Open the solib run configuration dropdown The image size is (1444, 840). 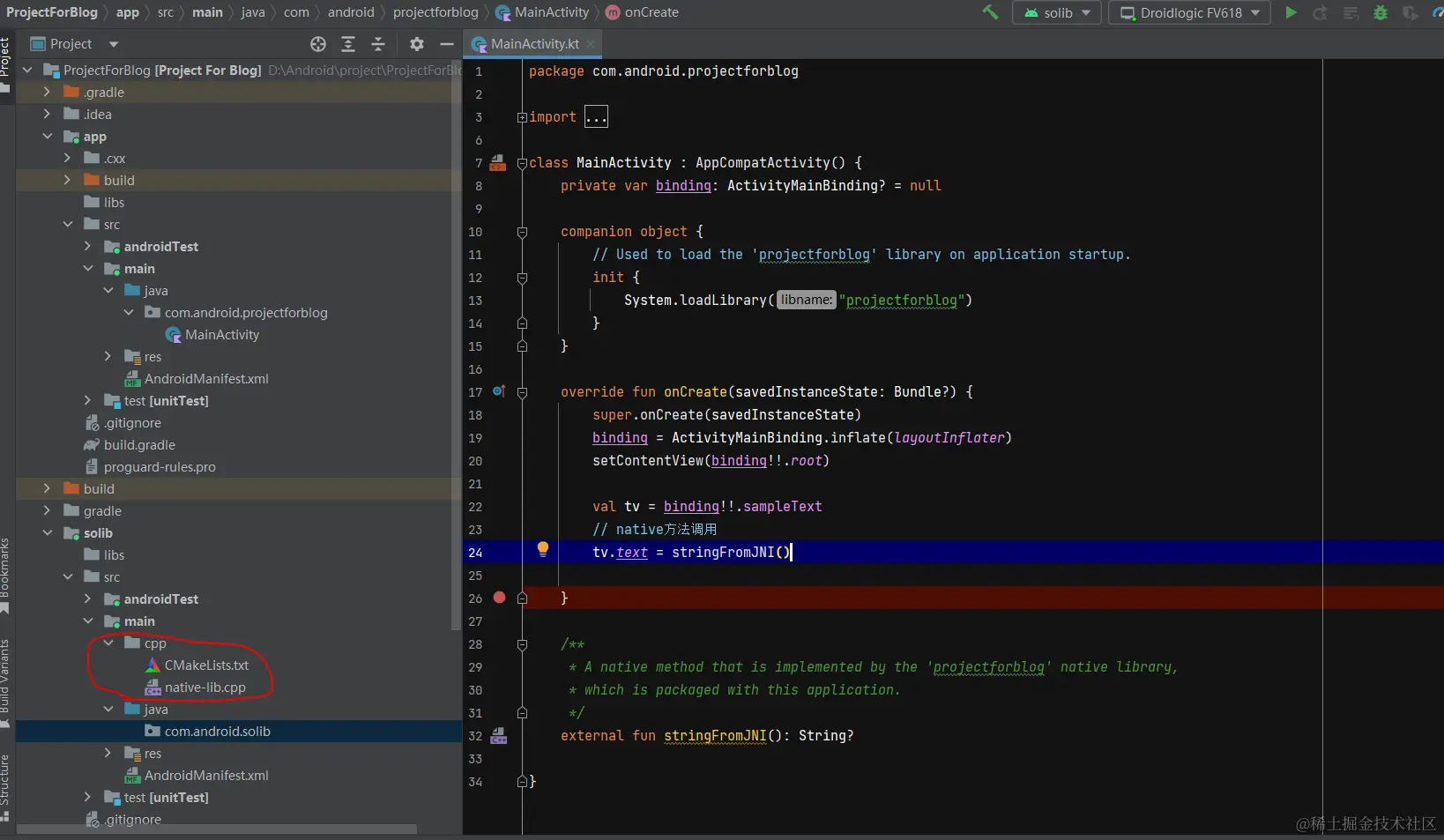point(1057,12)
